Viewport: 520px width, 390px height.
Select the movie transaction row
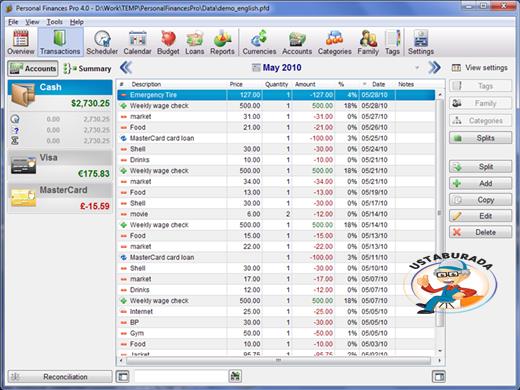(x=276, y=214)
